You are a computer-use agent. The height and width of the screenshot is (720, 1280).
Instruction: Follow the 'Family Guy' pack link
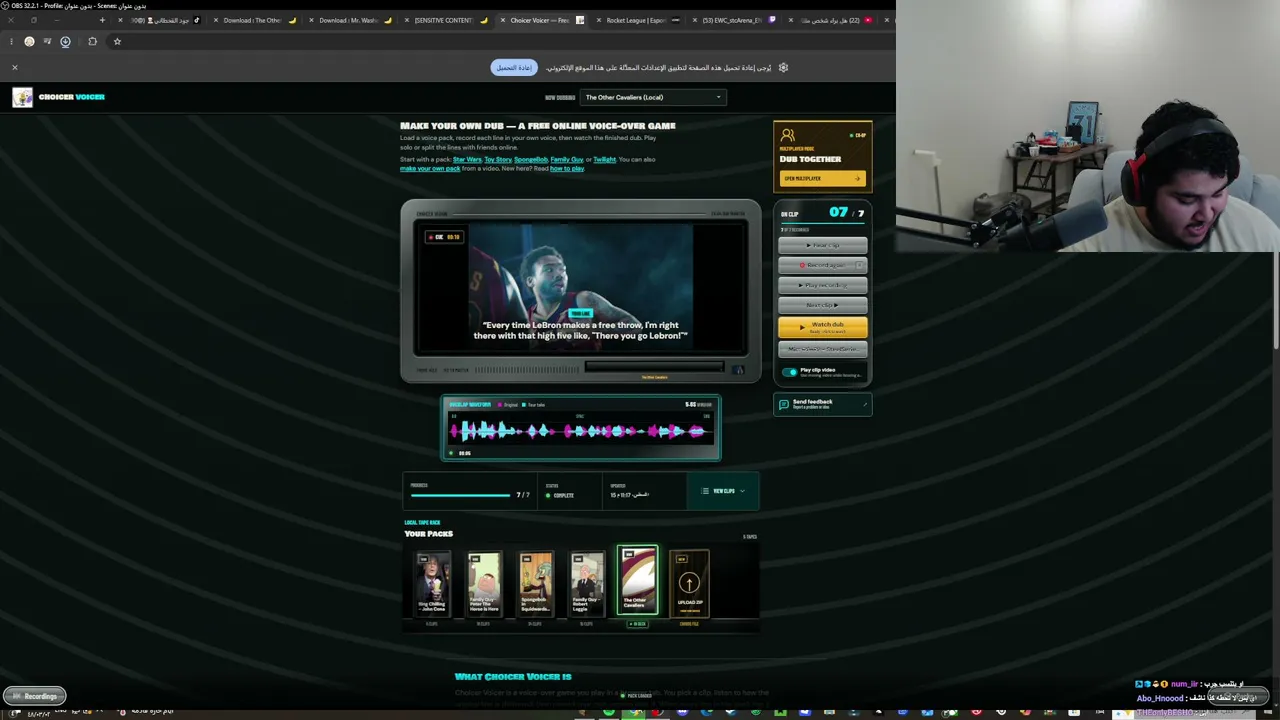pos(567,160)
